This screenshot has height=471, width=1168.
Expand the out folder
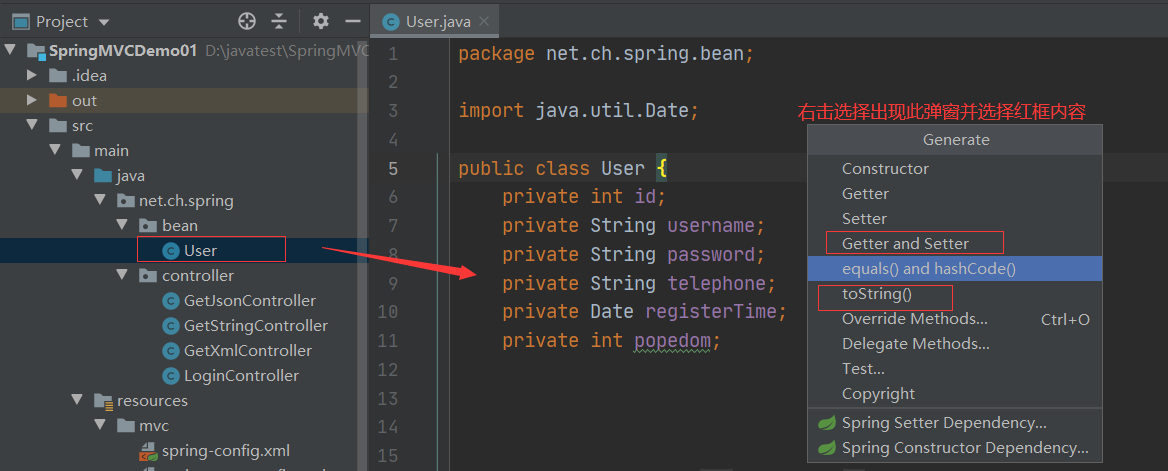tap(31, 101)
